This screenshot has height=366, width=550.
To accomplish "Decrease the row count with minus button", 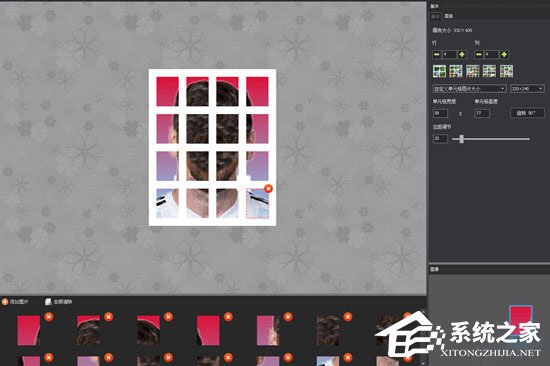I will [x=437, y=54].
